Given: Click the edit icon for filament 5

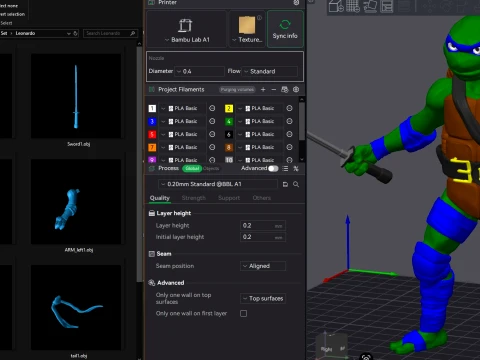Looking at the screenshot, I should (212, 134).
